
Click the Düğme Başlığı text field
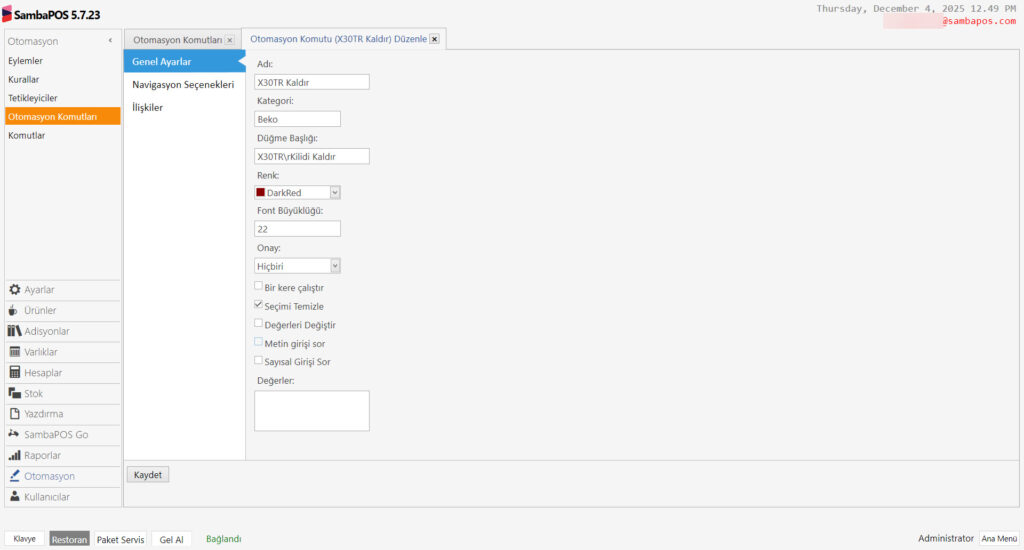click(312, 156)
